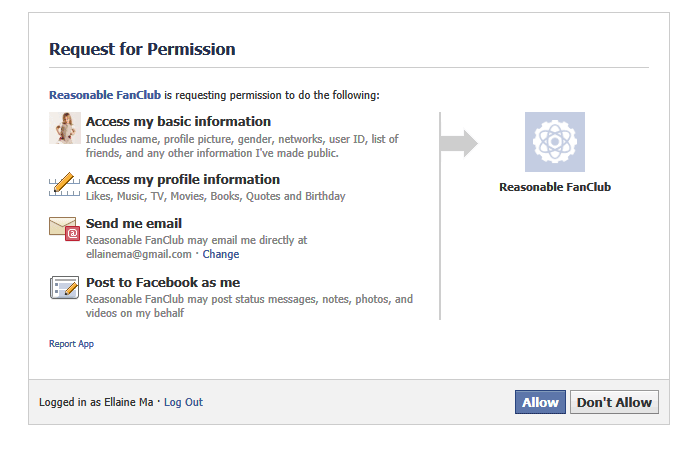Click the ellainema@gmail.com email address text
696x451 pixels.
(138, 254)
